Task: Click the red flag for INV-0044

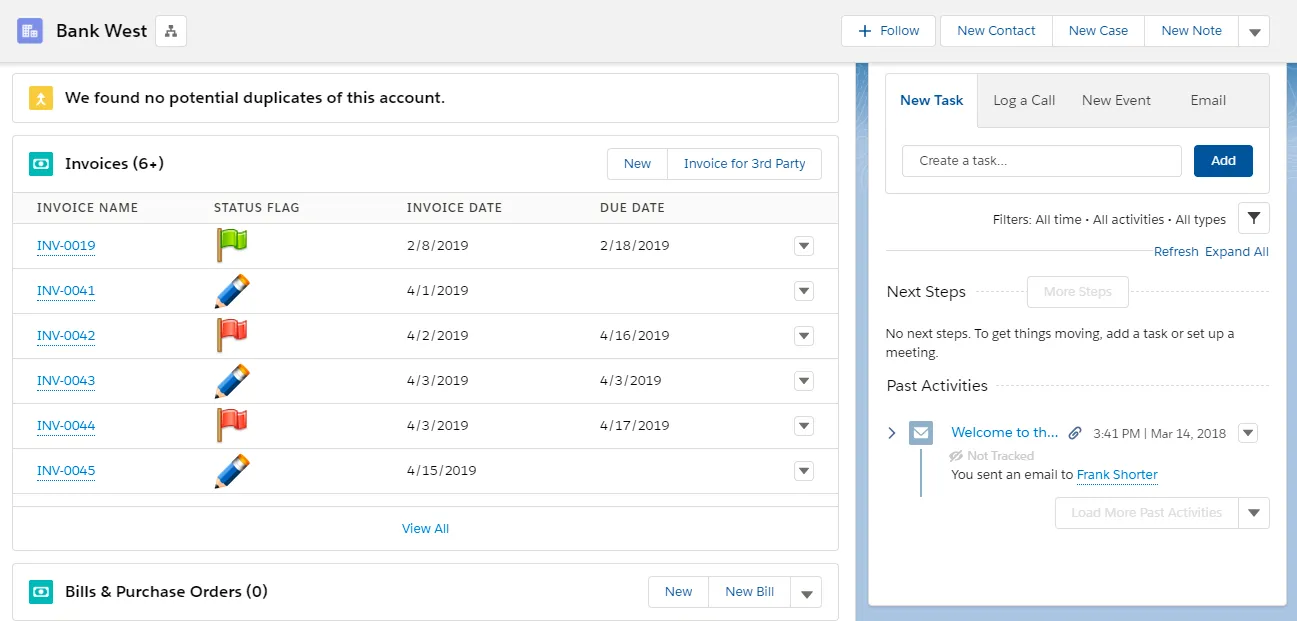Action: [231, 425]
